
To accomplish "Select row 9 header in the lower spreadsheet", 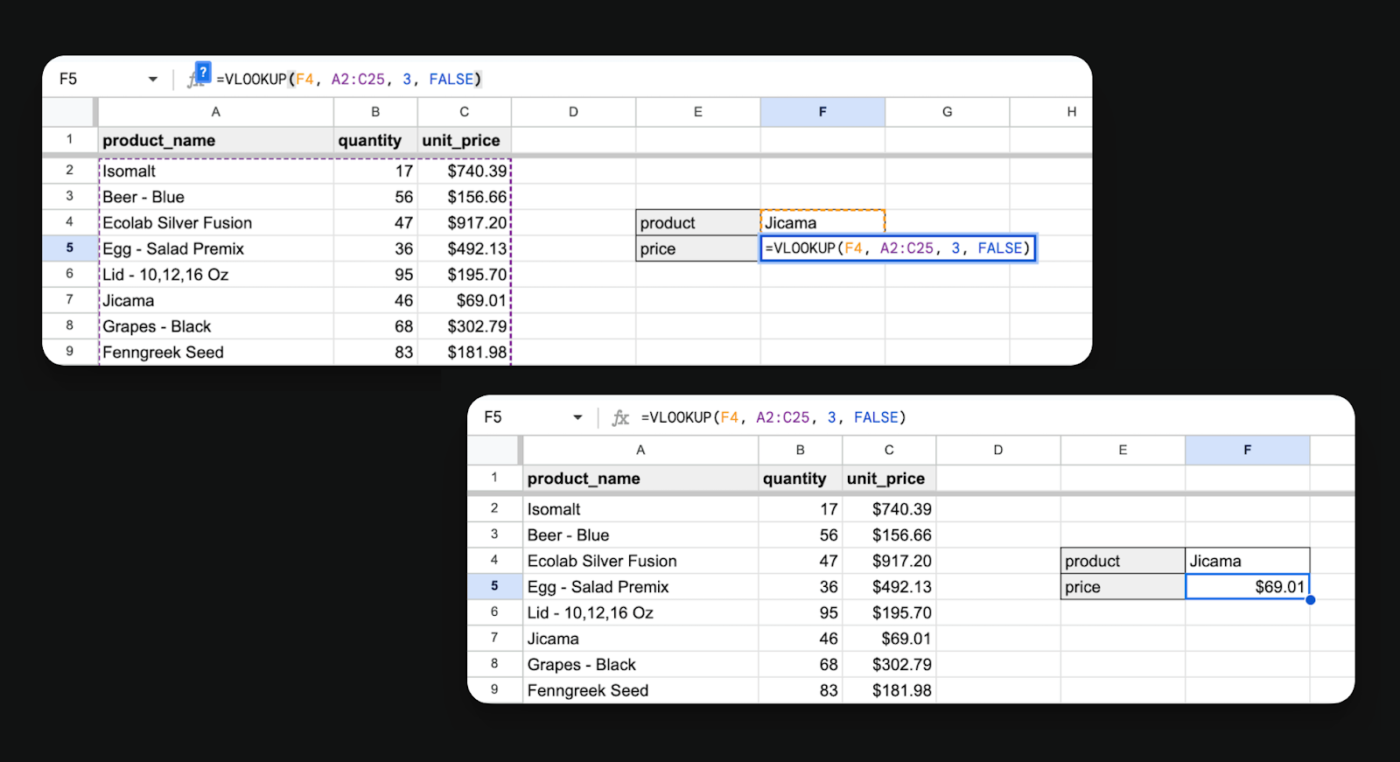I will tap(494, 690).
